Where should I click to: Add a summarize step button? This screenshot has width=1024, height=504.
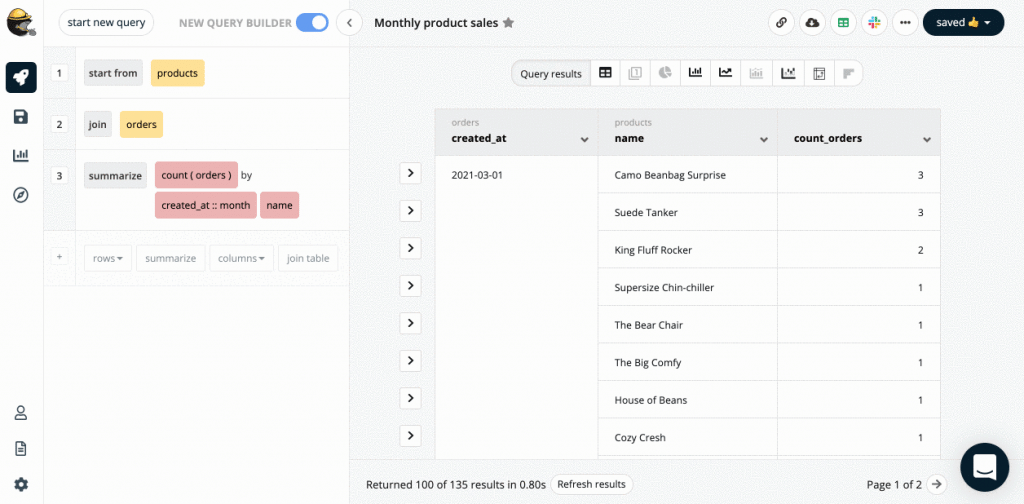coord(170,258)
